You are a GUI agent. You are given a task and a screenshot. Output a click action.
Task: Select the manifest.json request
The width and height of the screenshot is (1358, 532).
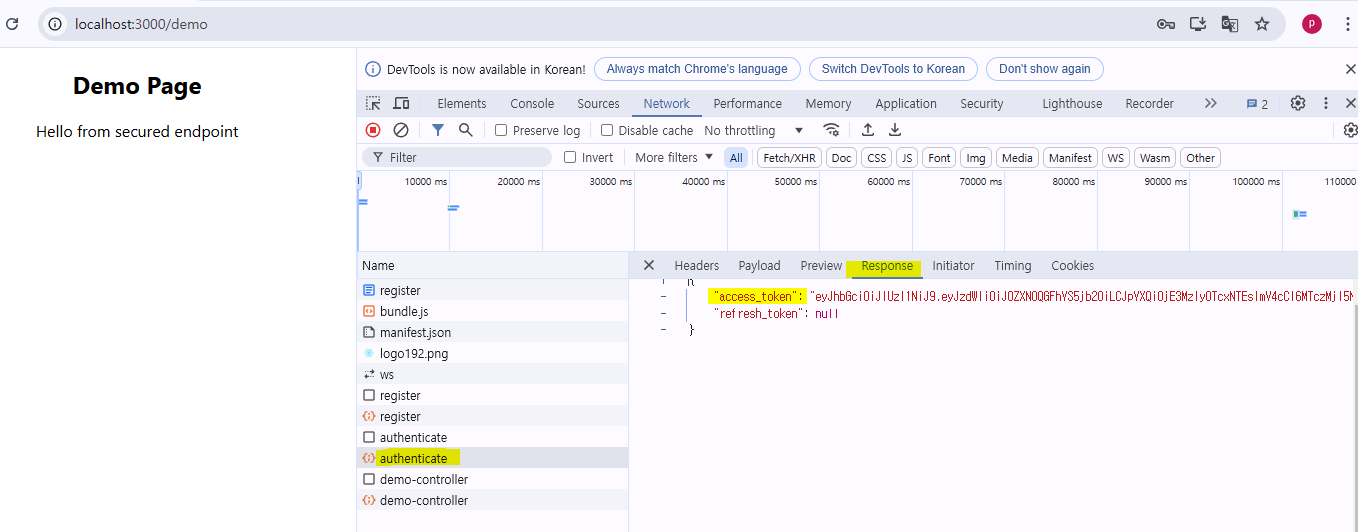point(493,332)
